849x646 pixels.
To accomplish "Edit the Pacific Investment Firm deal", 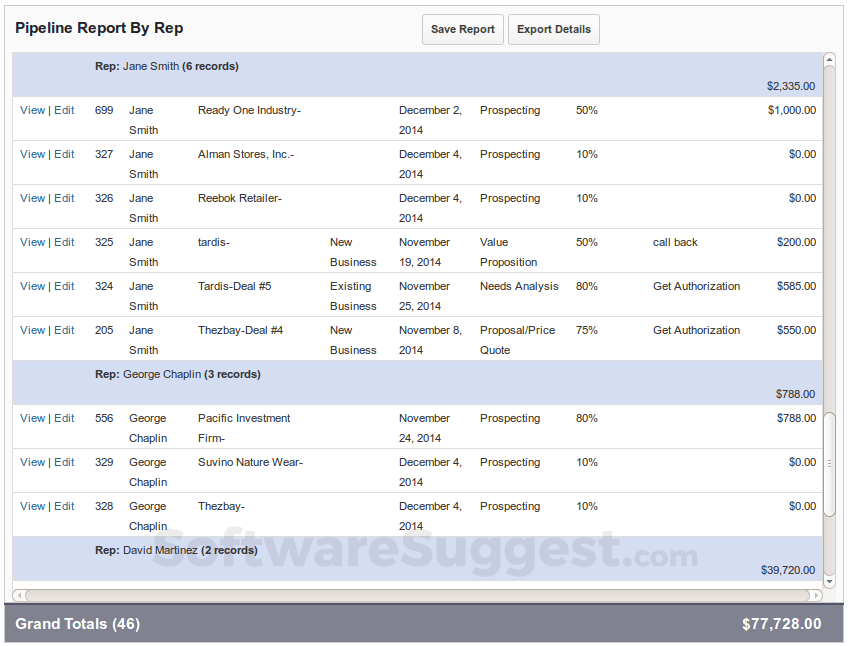I will pos(63,418).
